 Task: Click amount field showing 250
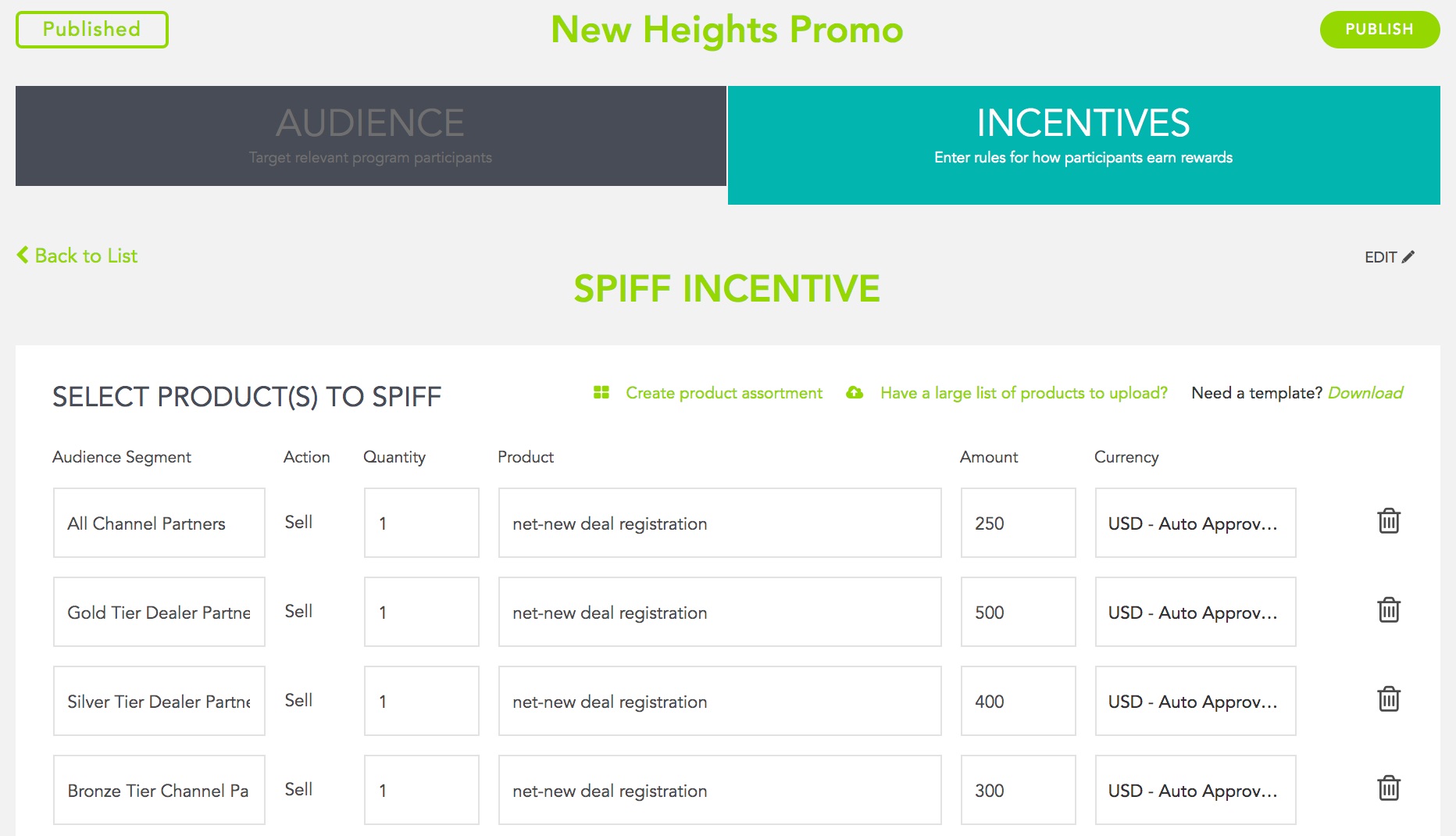point(1018,523)
